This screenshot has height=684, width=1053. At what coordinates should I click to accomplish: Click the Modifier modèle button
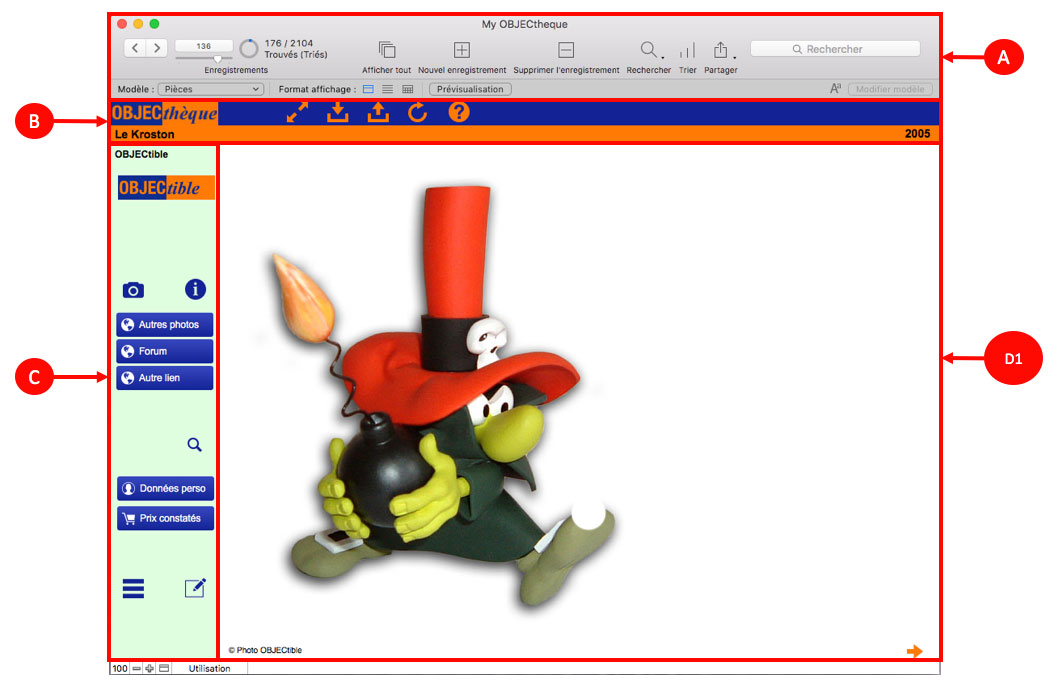tap(890, 89)
